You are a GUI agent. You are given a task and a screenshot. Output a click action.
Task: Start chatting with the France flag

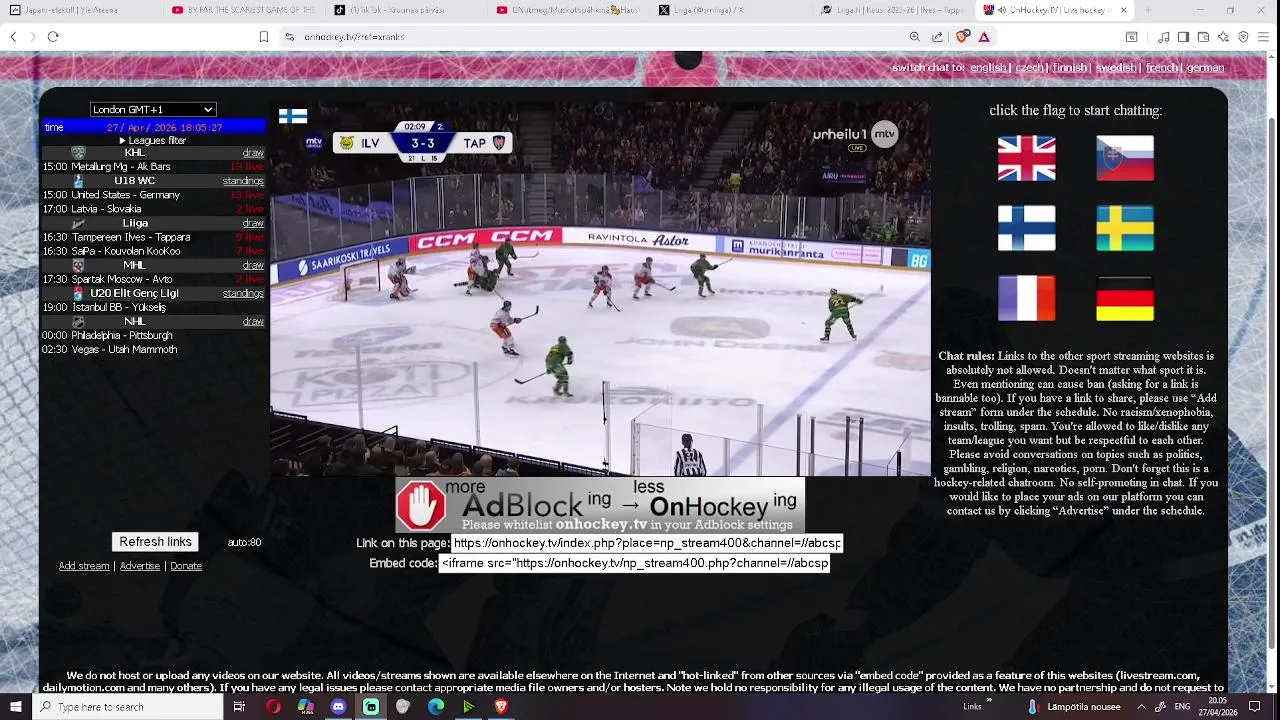click(1026, 298)
